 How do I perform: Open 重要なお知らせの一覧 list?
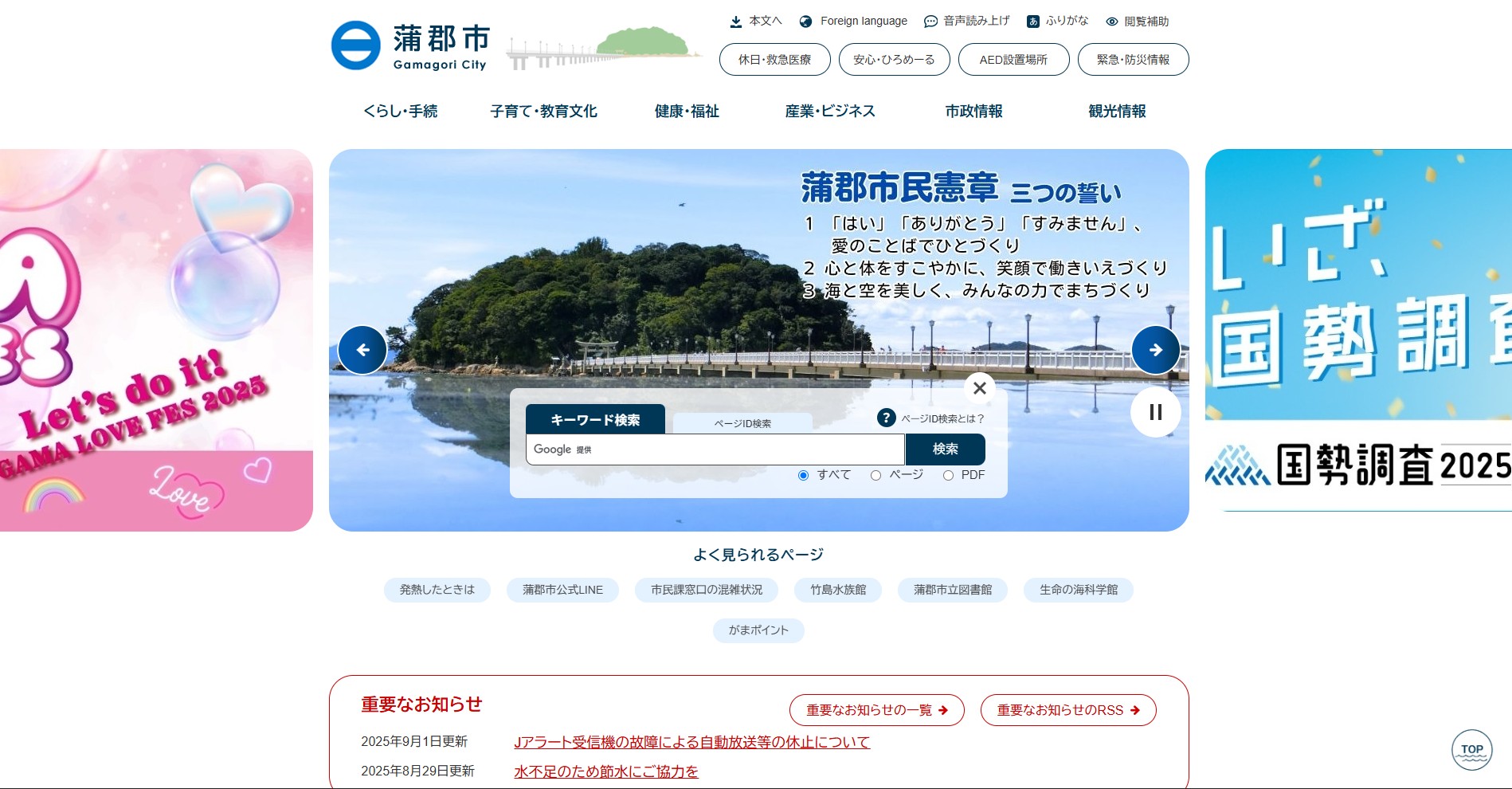(x=876, y=710)
